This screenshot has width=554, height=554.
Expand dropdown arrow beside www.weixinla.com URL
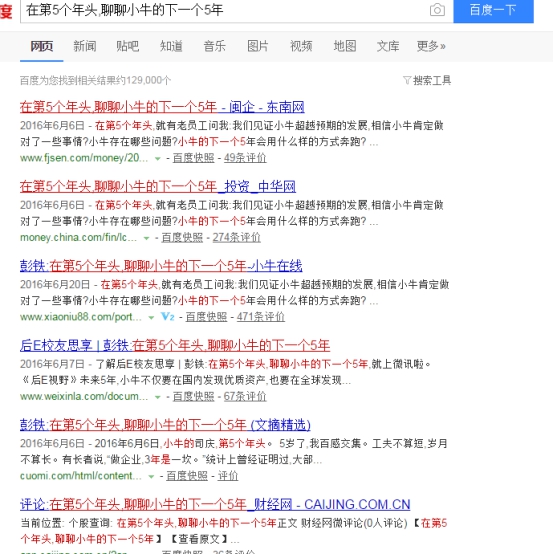[158, 397]
